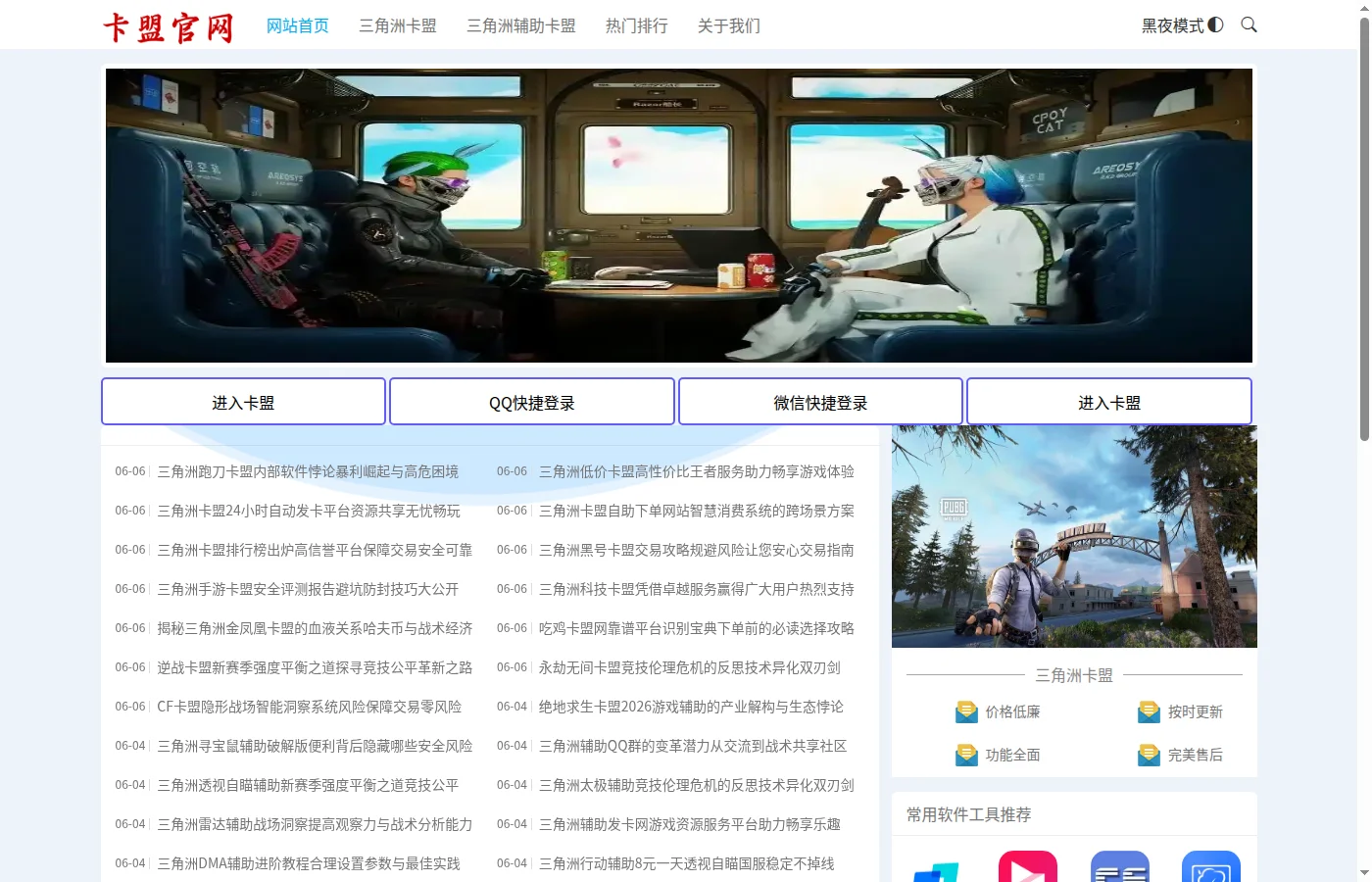Open article 三角洲辅助QQ群的变革潜力从交流到战术共享社区
The image size is (1372, 882).
coord(693,746)
